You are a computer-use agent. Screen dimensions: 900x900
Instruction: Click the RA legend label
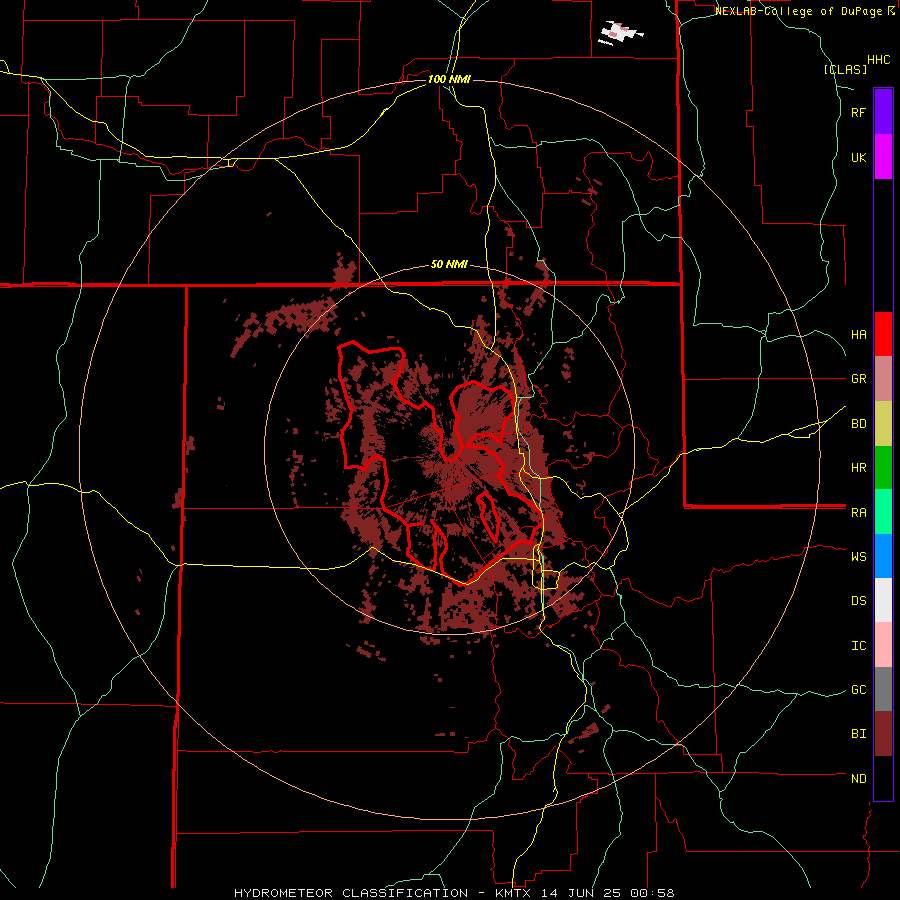click(858, 513)
